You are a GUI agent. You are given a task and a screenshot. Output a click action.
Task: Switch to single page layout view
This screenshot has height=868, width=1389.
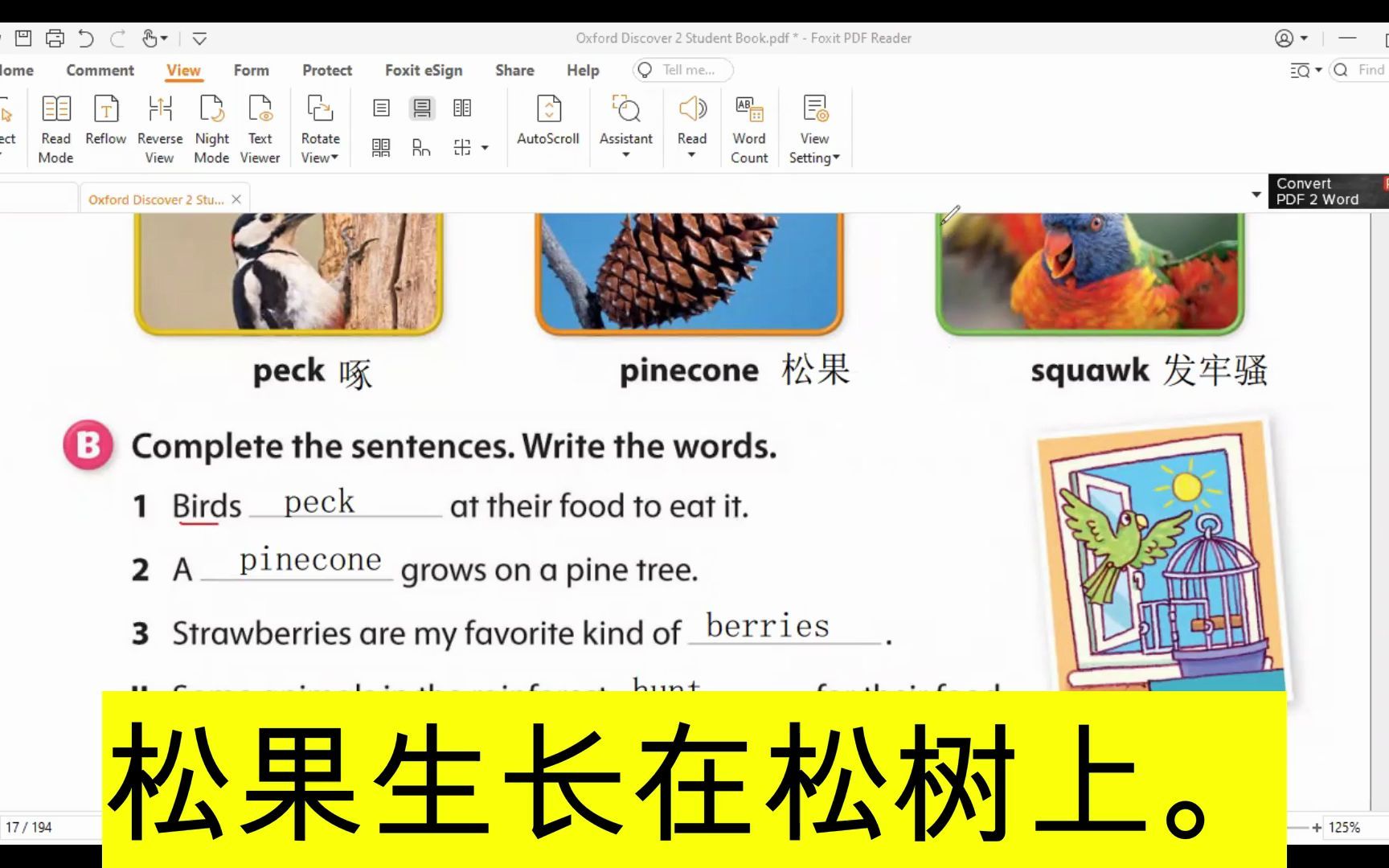point(381,108)
